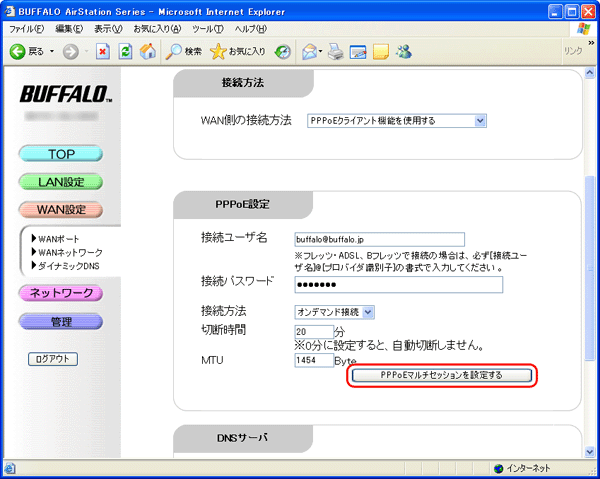Screen dimensions: 600x479
Task: Click the ログアウト button
Action: click(53, 359)
